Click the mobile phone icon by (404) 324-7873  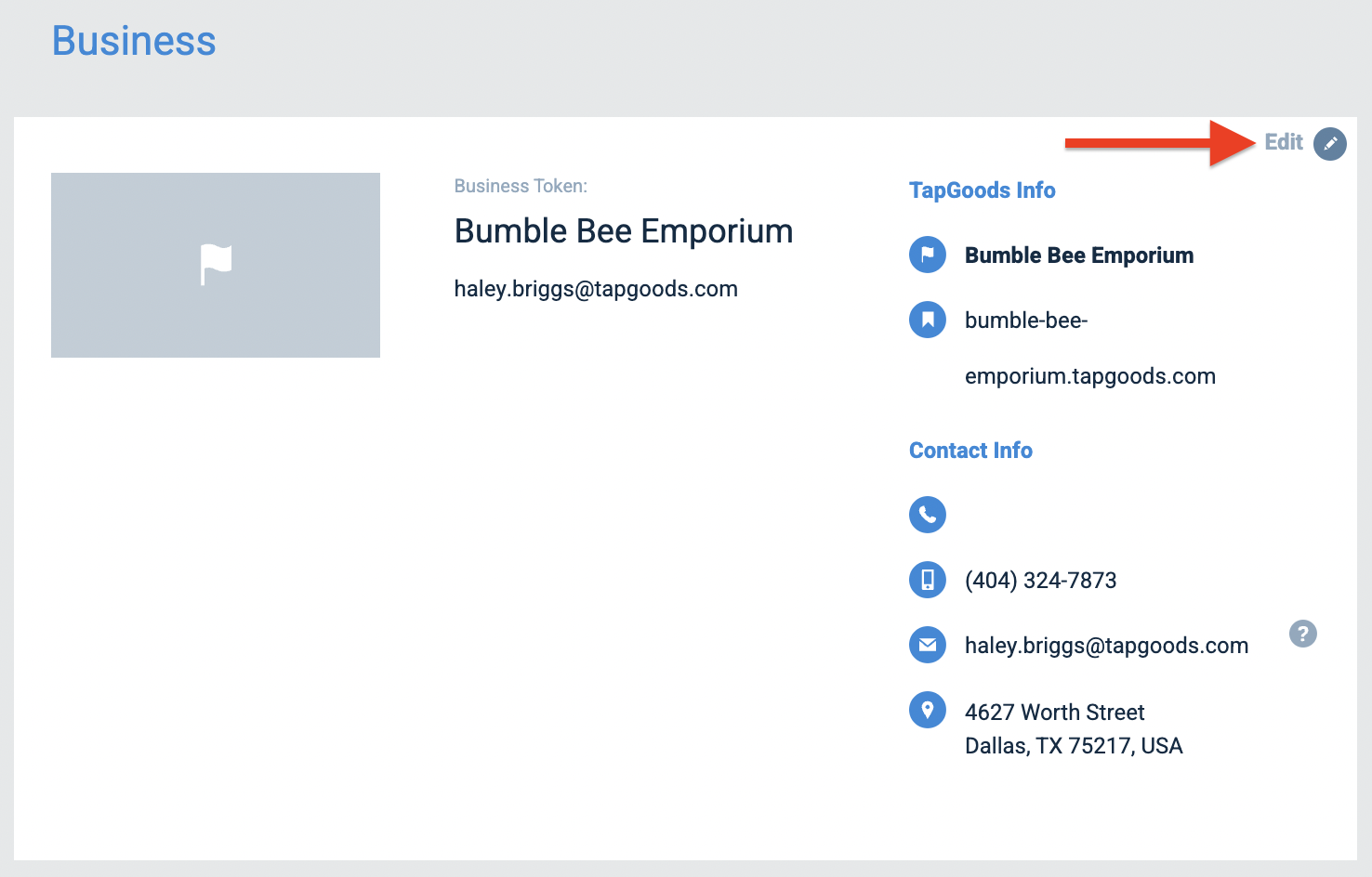point(928,580)
